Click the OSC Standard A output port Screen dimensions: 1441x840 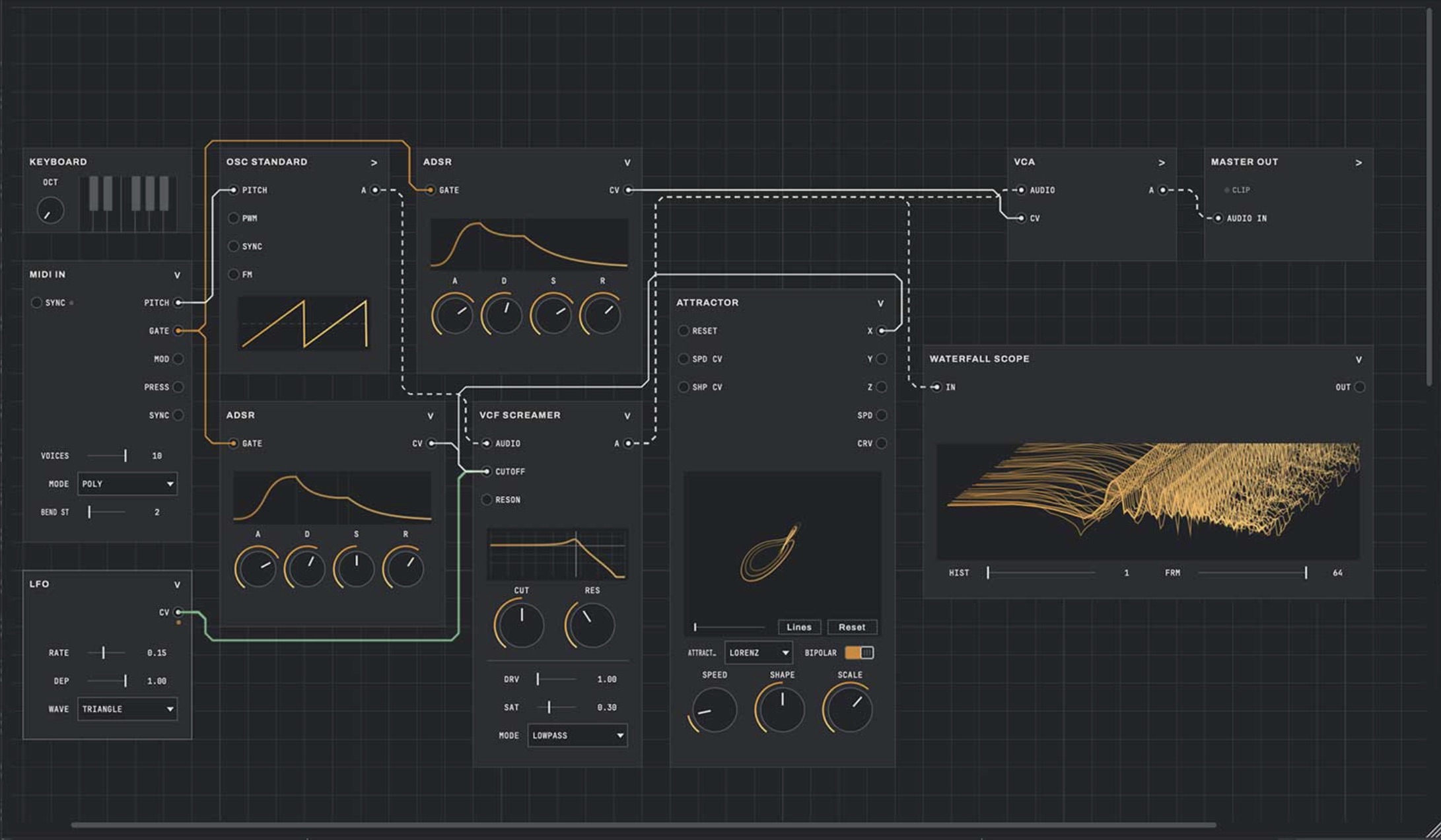(x=375, y=190)
